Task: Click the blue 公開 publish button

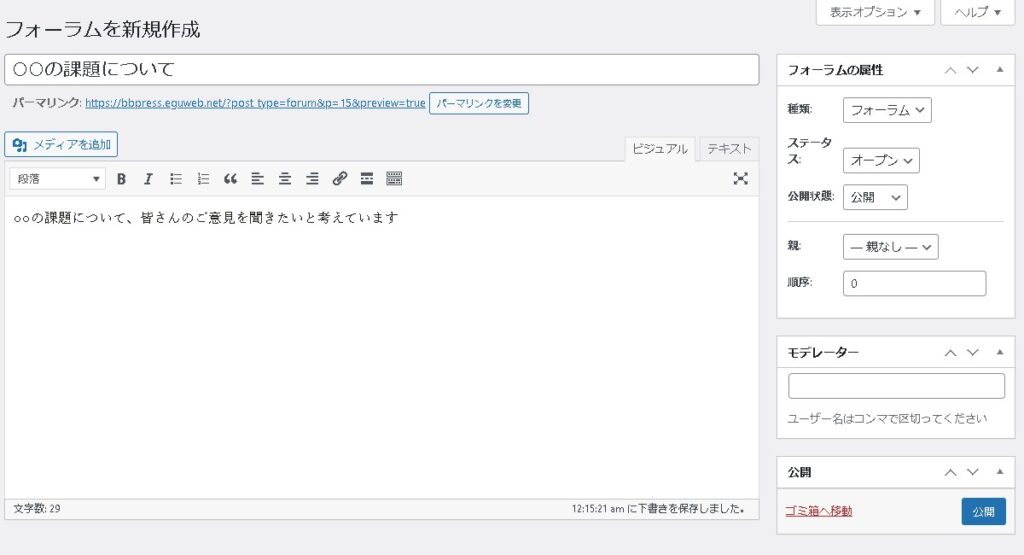Action: (983, 511)
